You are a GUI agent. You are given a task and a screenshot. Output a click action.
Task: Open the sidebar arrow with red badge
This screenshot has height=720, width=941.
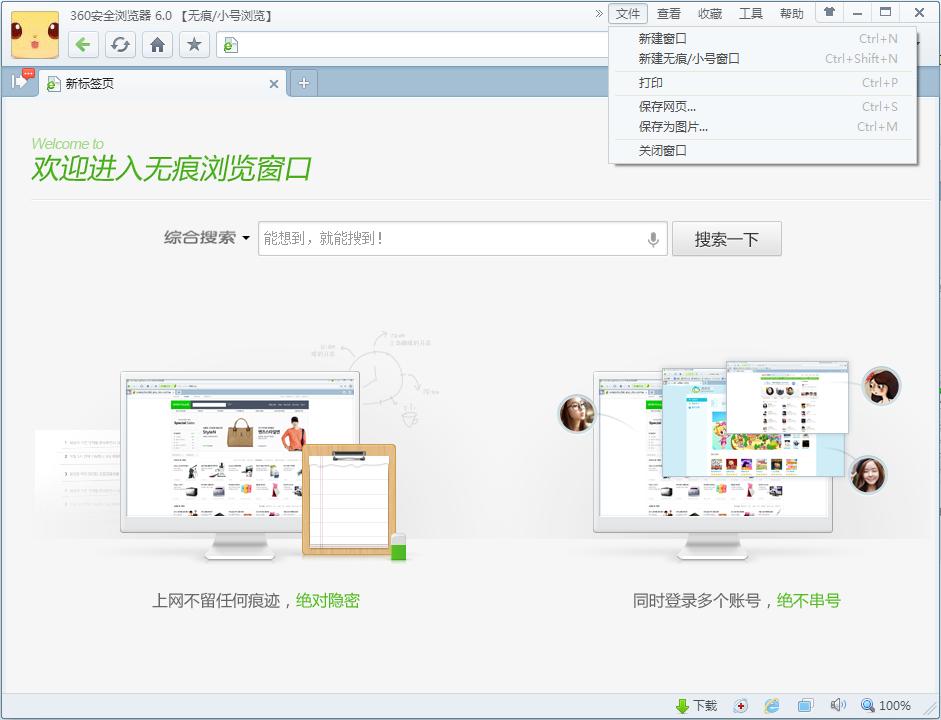(x=22, y=80)
